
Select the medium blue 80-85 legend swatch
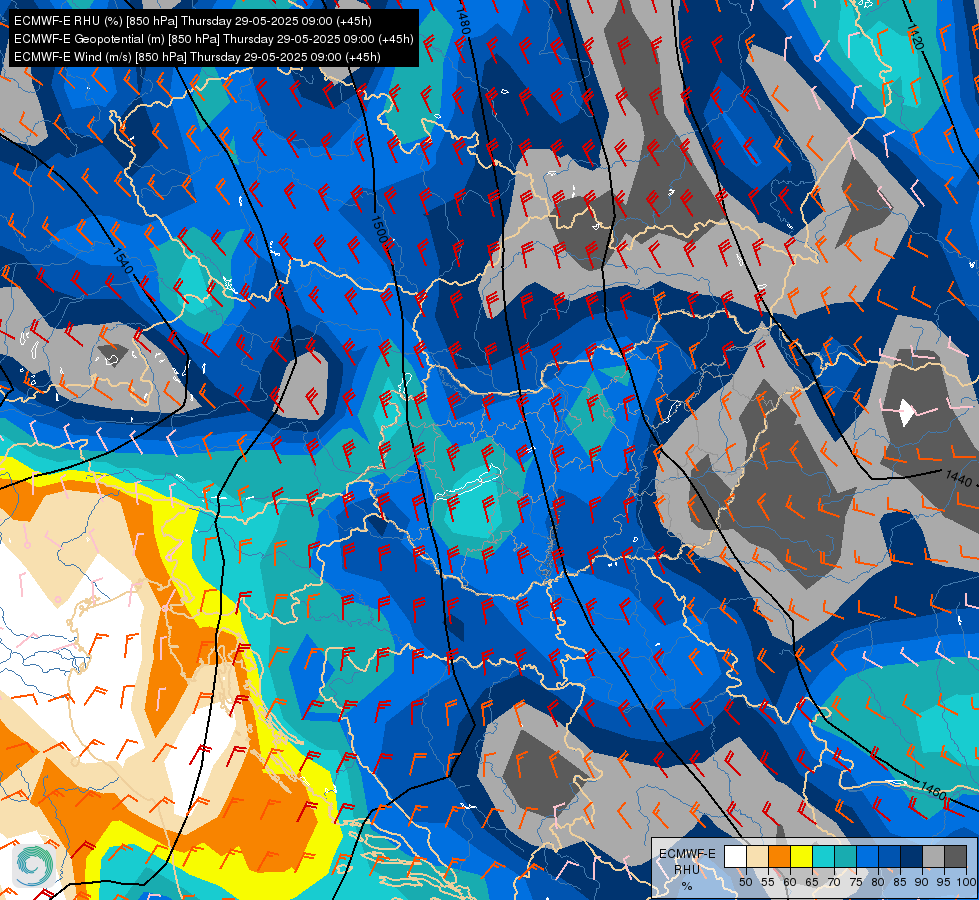click(x=890, y=856)
